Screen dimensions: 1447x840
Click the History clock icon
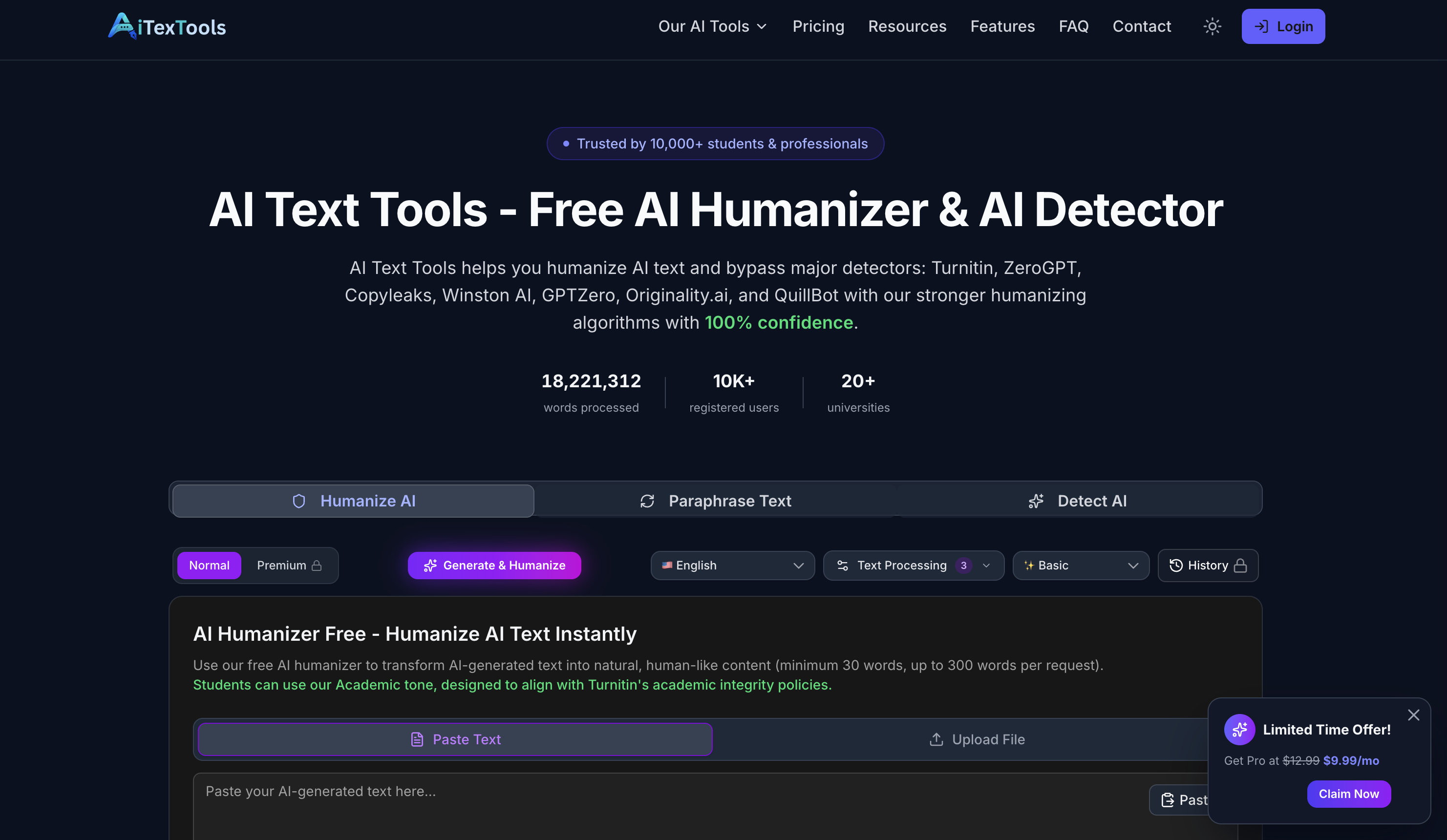pyautogui.click(x=1176, y=566)
